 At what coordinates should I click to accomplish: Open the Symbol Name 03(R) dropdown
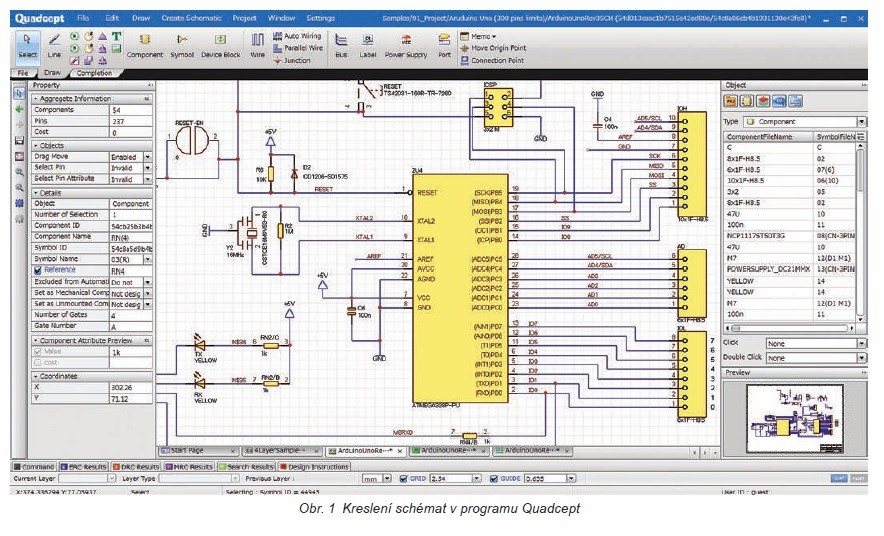[148, 260]
